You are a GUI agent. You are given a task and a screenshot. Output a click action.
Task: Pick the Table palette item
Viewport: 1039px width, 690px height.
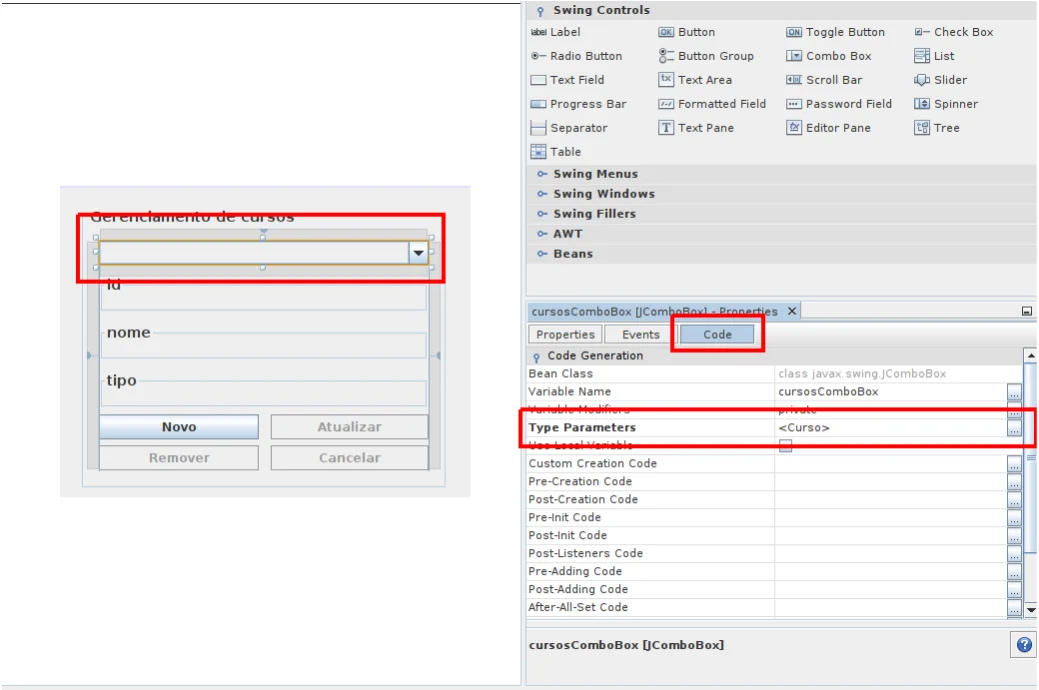555,152
